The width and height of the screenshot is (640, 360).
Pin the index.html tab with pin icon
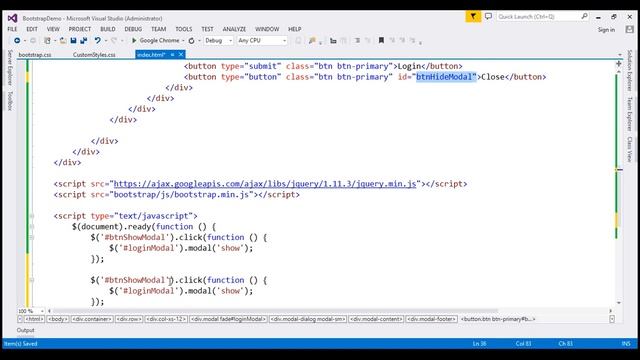click(173, 54)
